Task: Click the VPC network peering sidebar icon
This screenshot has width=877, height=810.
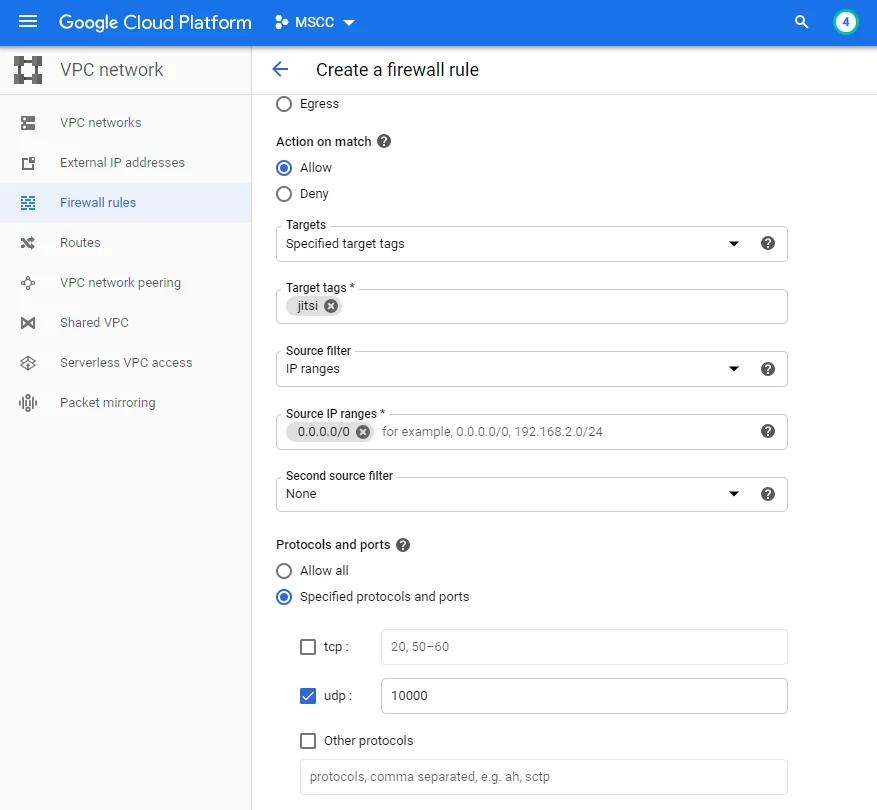Action: click(28, 283)
